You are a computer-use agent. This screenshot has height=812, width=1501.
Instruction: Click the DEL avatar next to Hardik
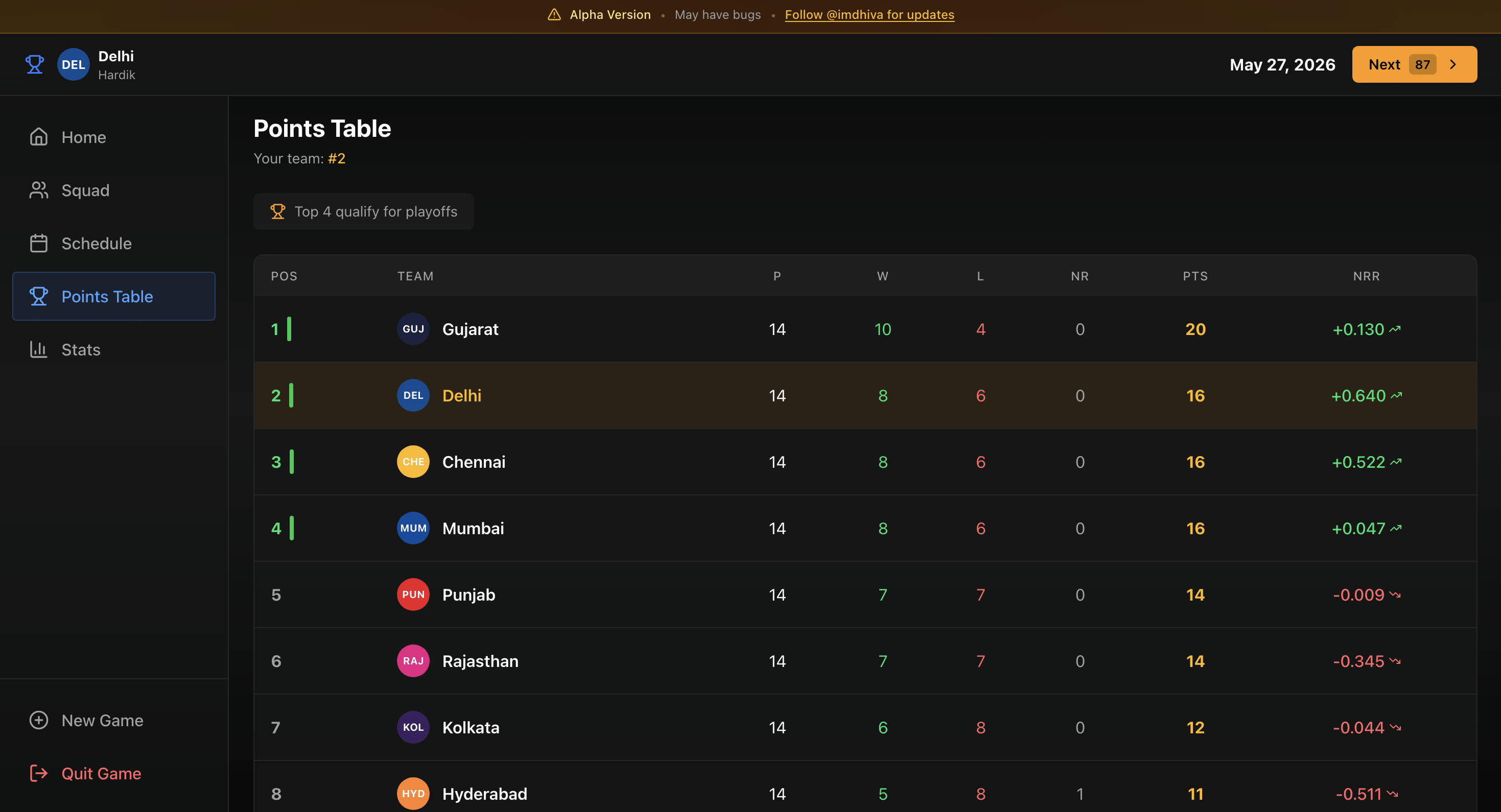point(73,64)
